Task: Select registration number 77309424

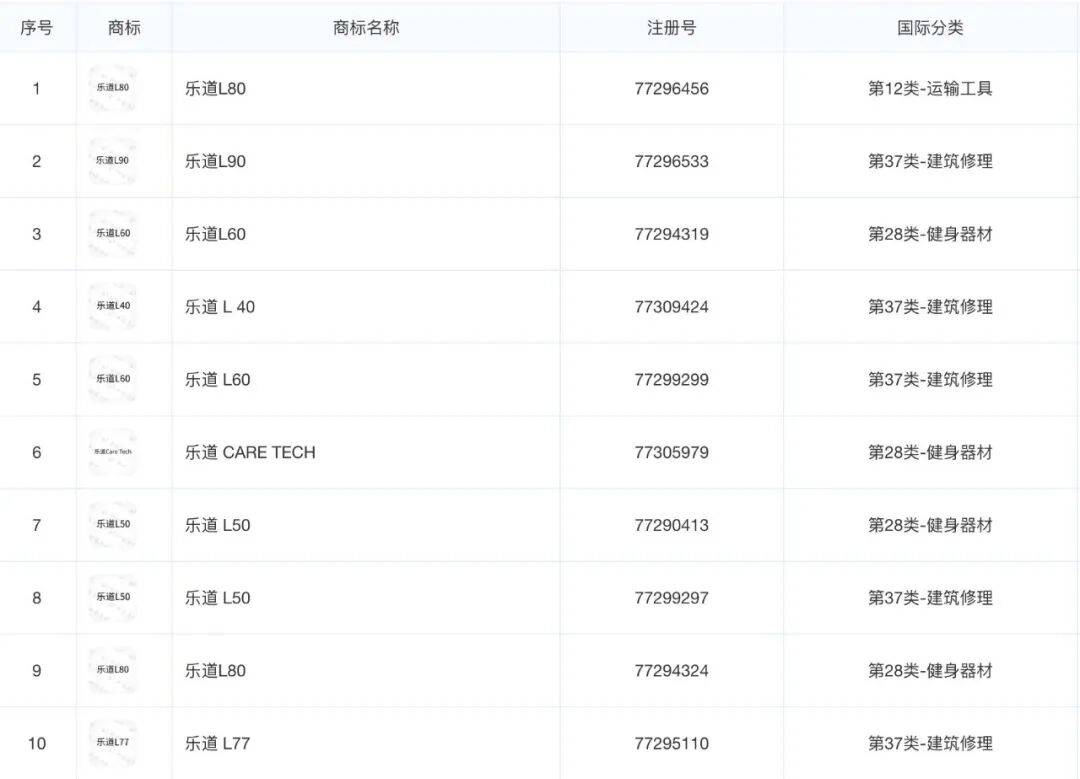Action: [672, 307]
